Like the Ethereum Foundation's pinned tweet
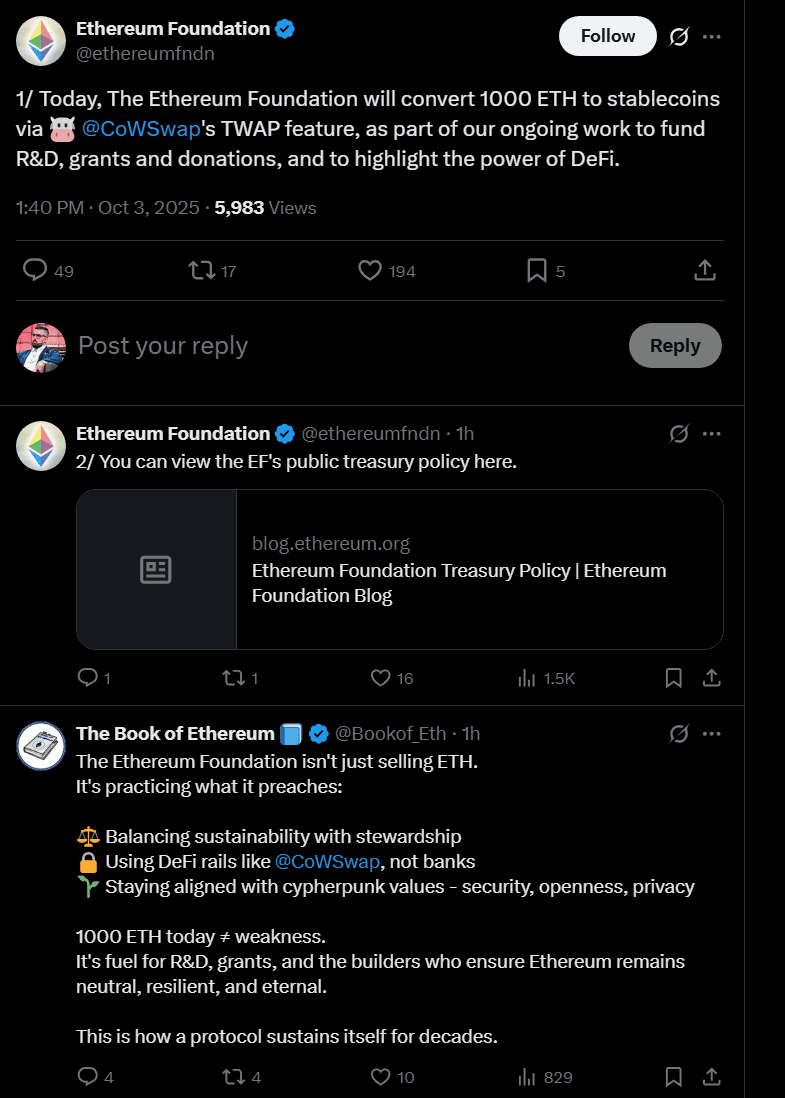 369,270
